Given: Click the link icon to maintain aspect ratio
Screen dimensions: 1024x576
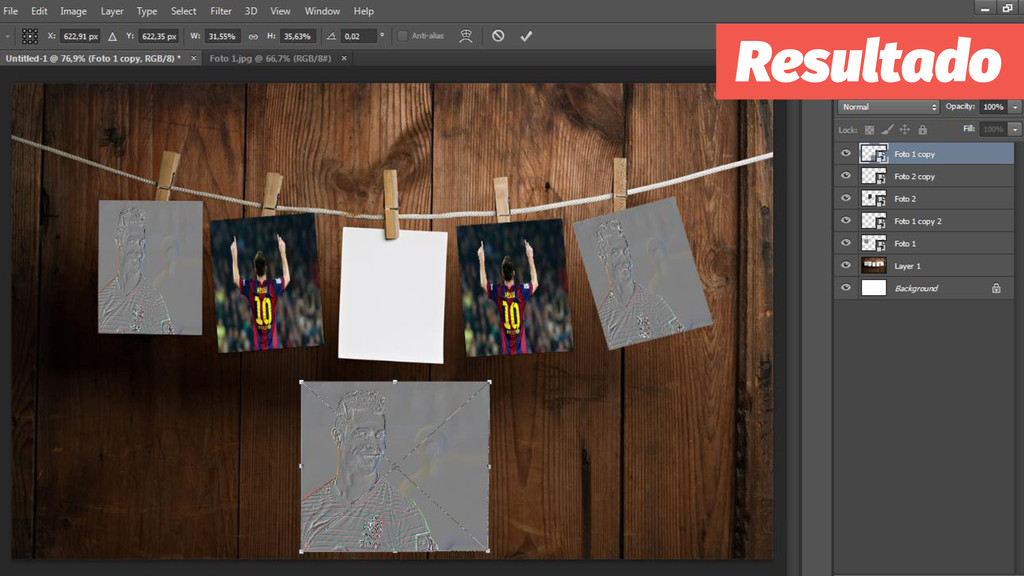Looking at the screenshot, I should point(253,36).
